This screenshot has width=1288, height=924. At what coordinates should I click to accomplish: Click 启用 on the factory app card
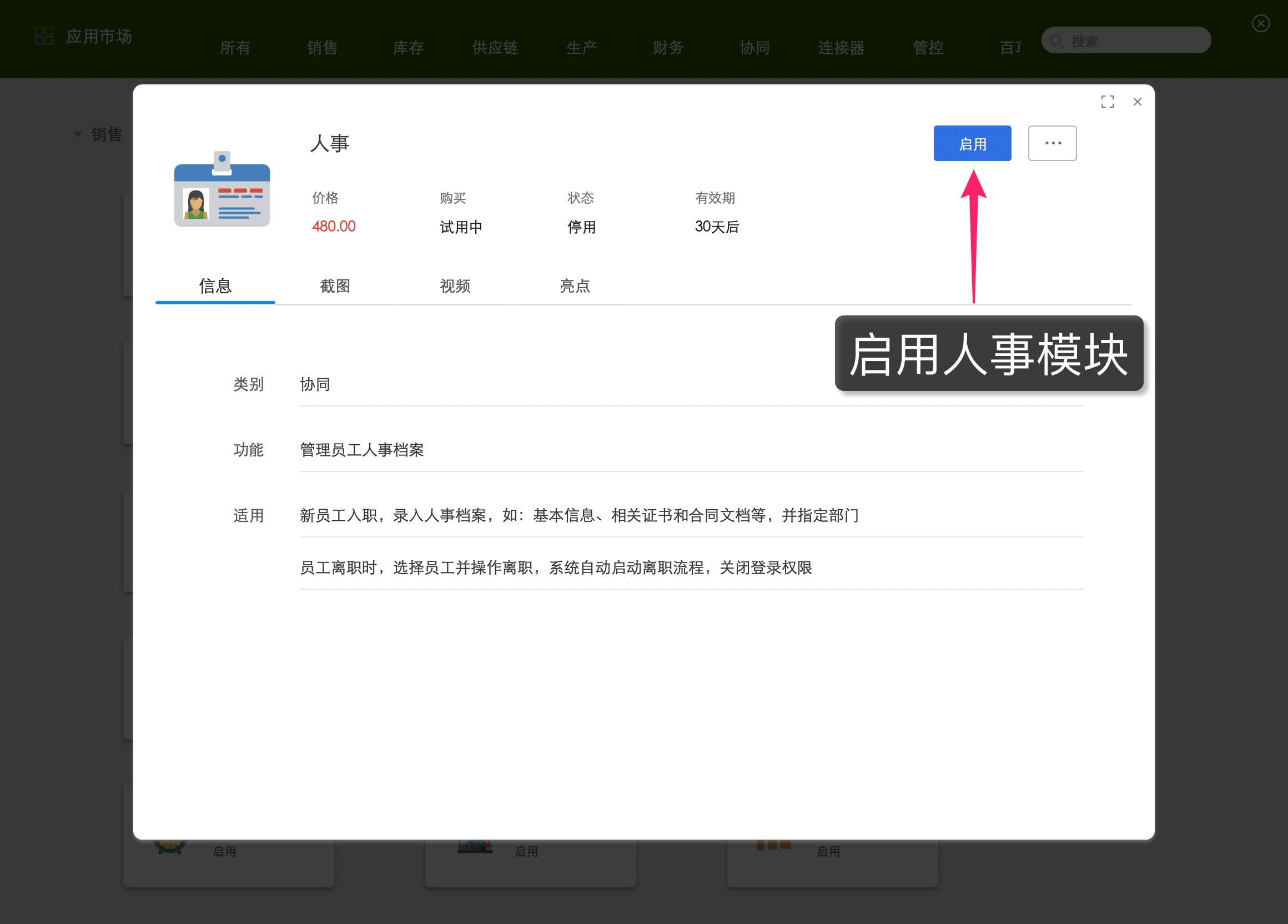point(527,851)
